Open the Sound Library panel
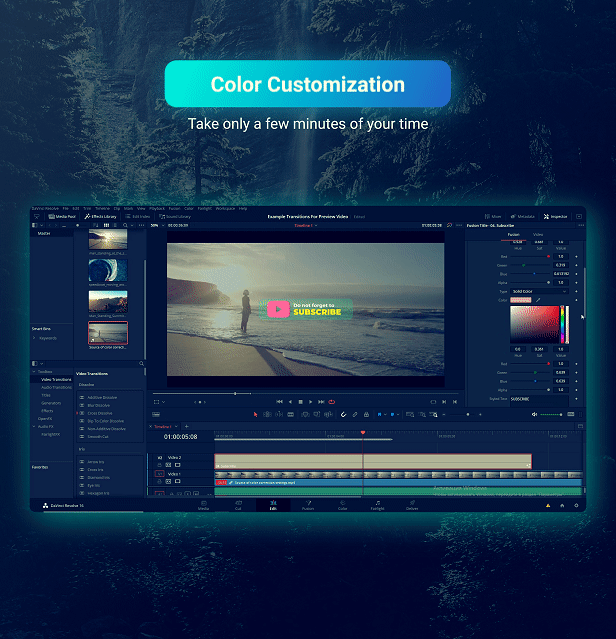 175,216
